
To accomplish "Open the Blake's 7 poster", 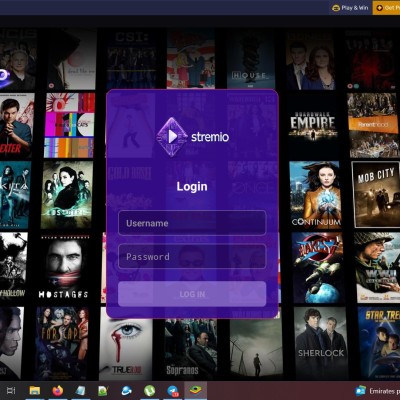I will click(x=318, y=268).
